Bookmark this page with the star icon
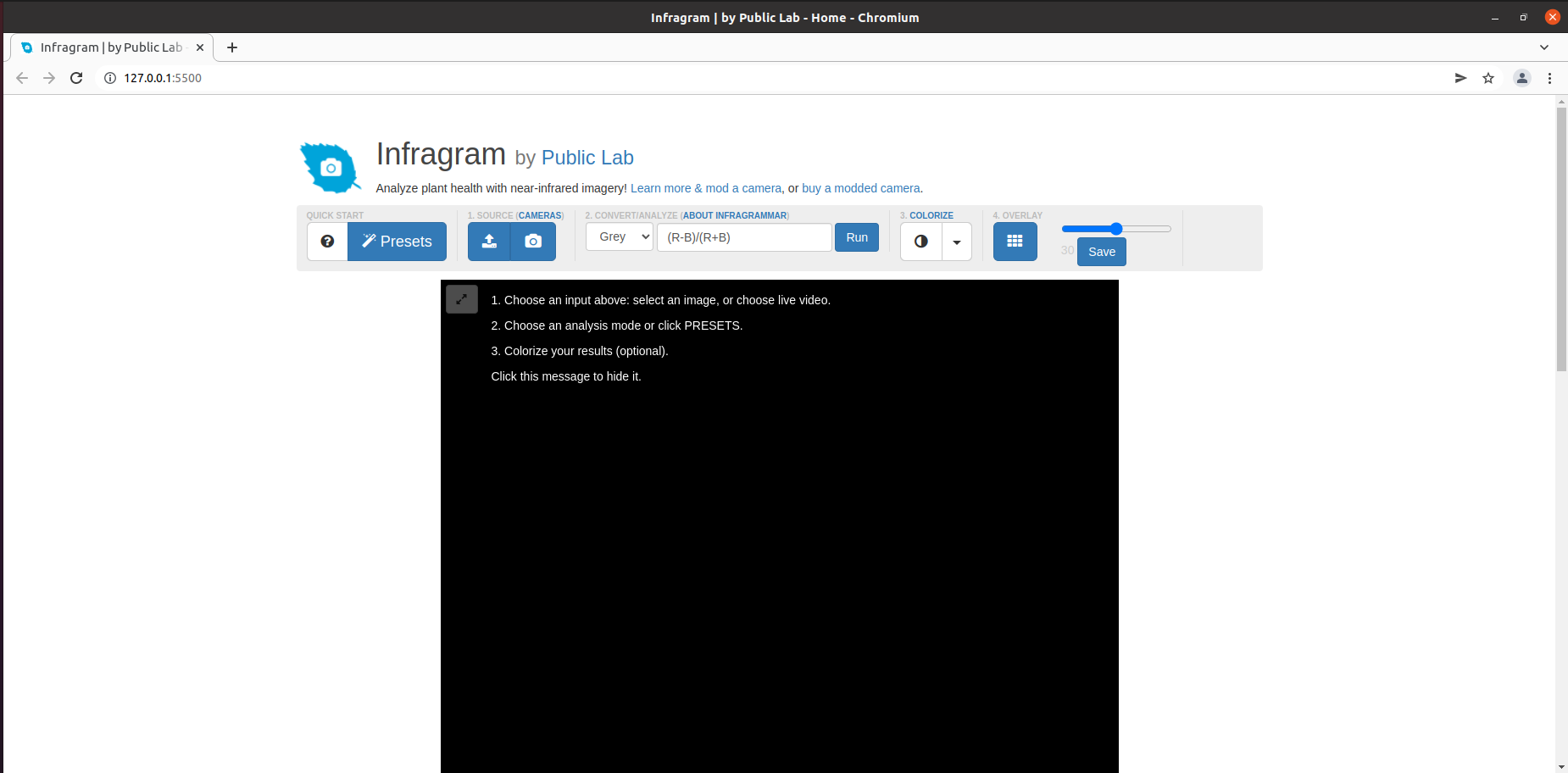Viewport: 1568px width, 773px height. pos(1488,78)
